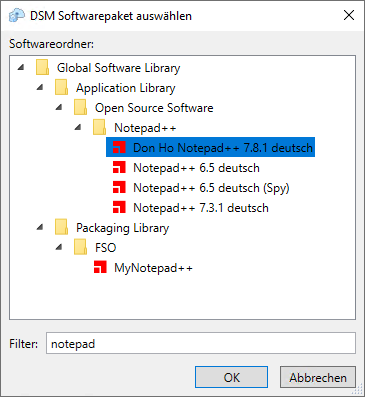365x397 pixels.
Task: Collapse the Notepad++ folder arrow
Action: [78, 128]
